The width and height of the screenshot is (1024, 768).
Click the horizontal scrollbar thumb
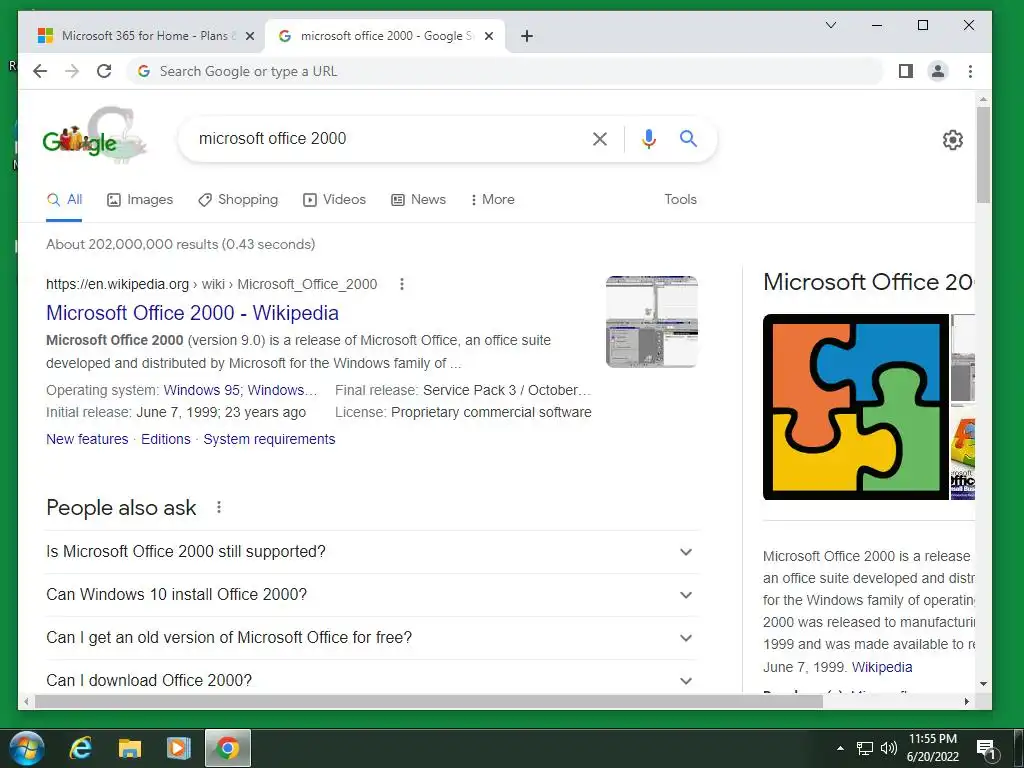click(x=428, y=701)
